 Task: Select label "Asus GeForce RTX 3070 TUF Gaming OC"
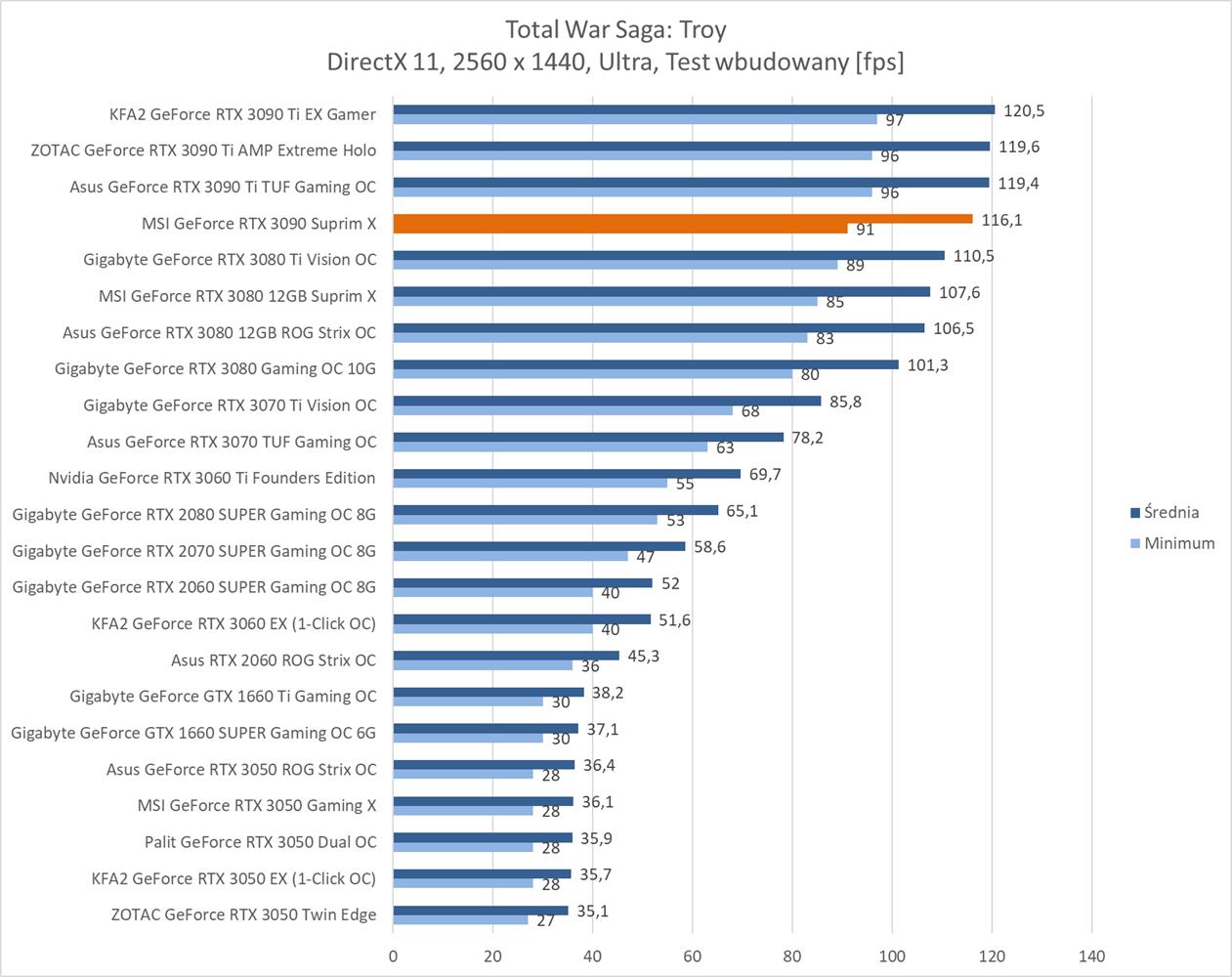[232, 442]
